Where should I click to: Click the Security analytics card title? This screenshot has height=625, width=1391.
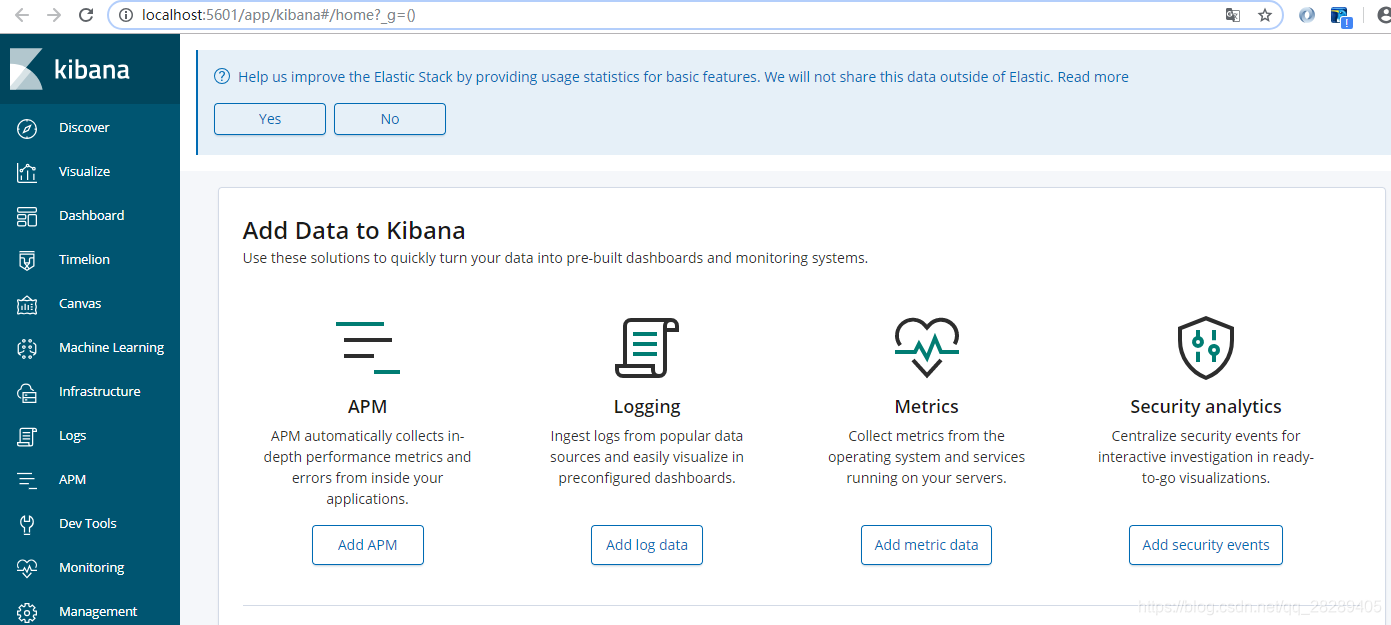(1206, 407)
